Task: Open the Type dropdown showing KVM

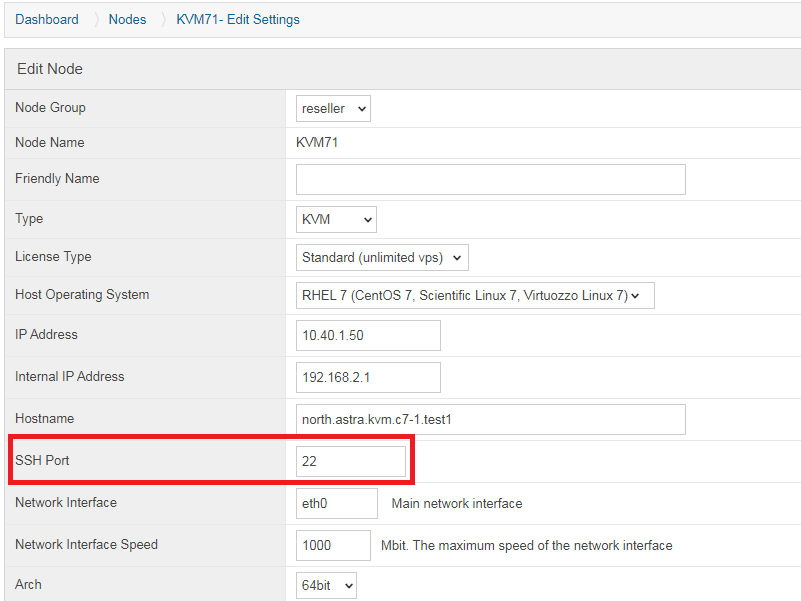Action: click(335, 218)
